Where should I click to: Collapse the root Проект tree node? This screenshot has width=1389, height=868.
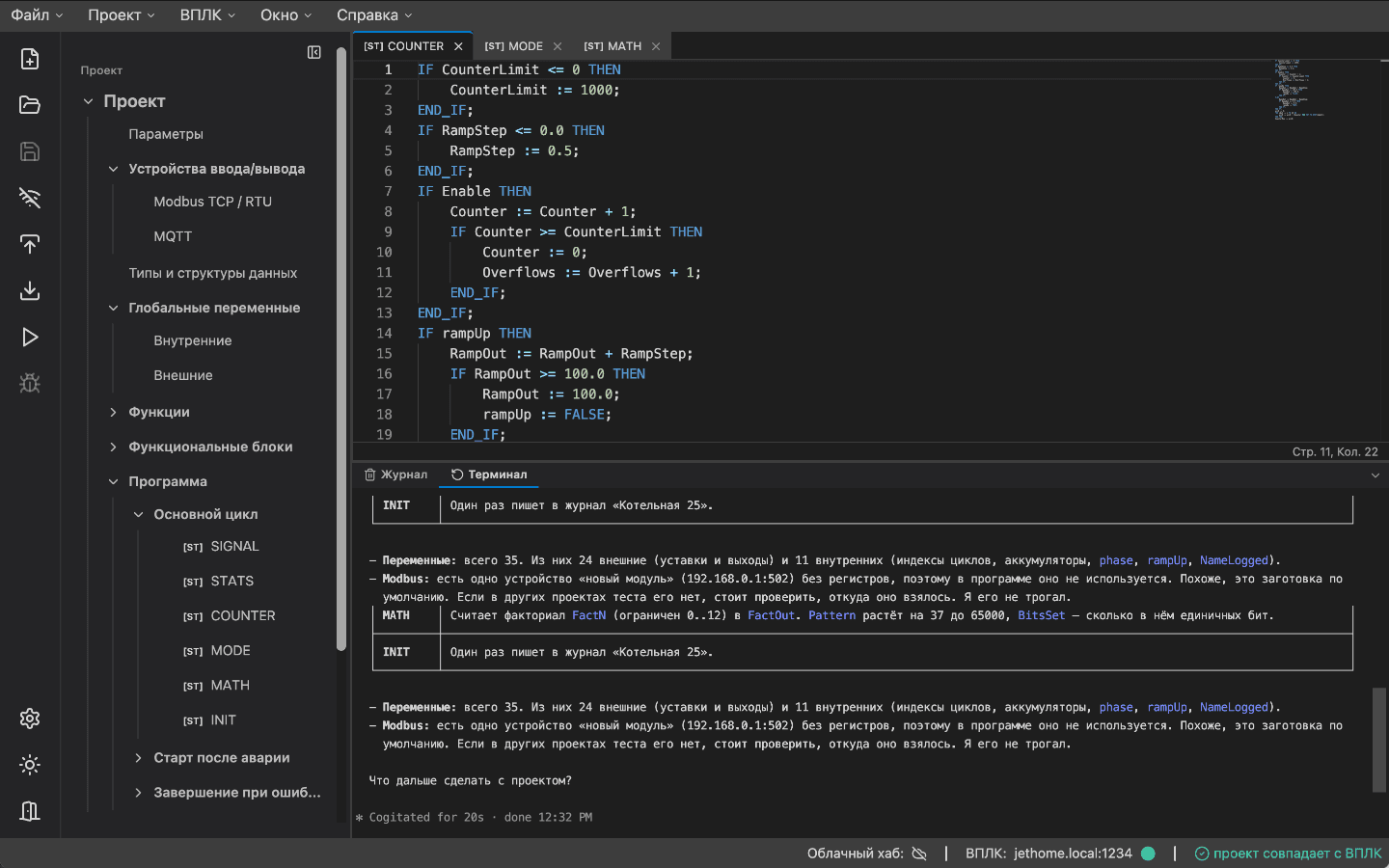[88, 101]
